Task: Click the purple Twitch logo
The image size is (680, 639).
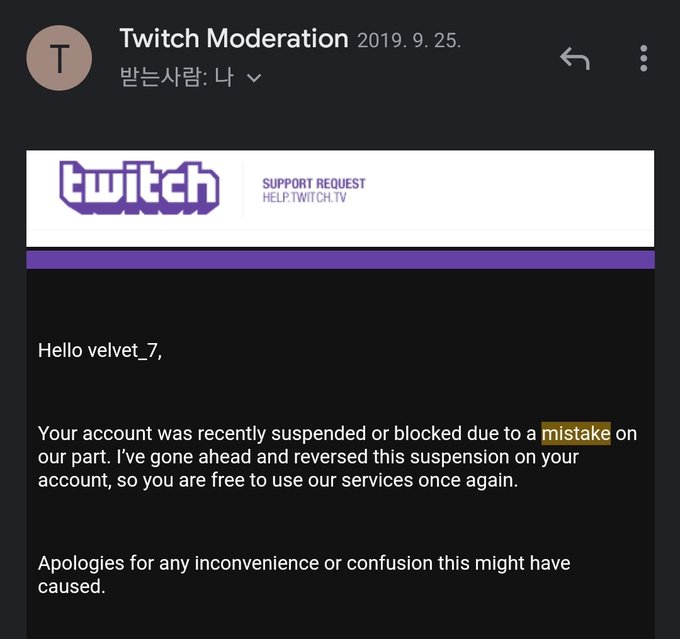Action: (139, 187)
